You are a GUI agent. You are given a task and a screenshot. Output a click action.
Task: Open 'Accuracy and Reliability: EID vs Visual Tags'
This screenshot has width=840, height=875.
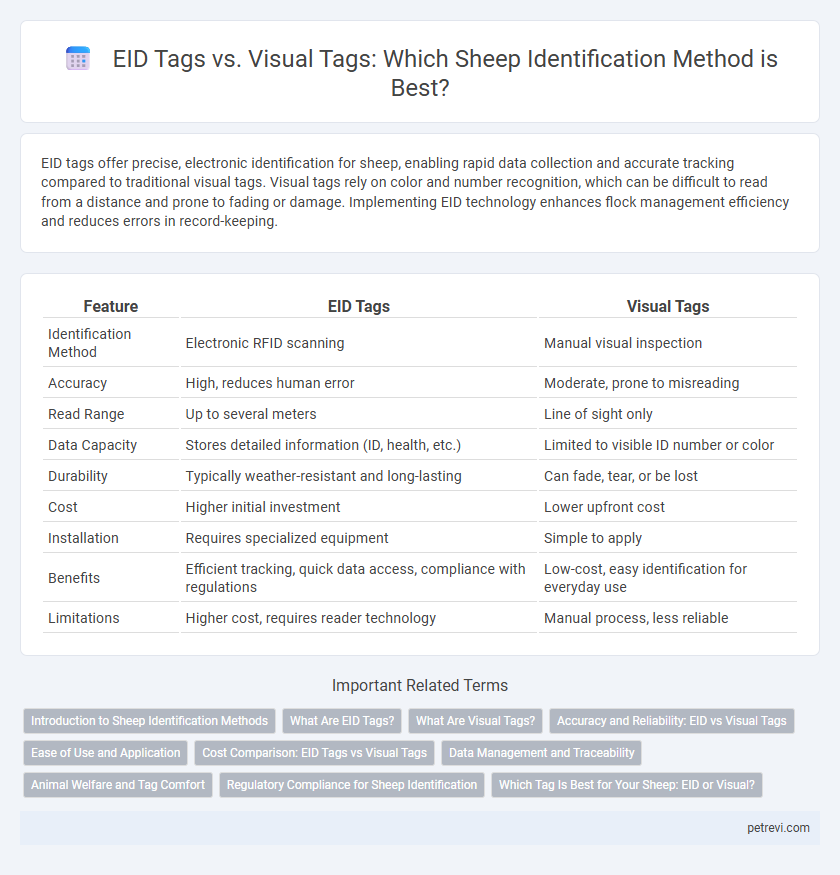point(671,721)
